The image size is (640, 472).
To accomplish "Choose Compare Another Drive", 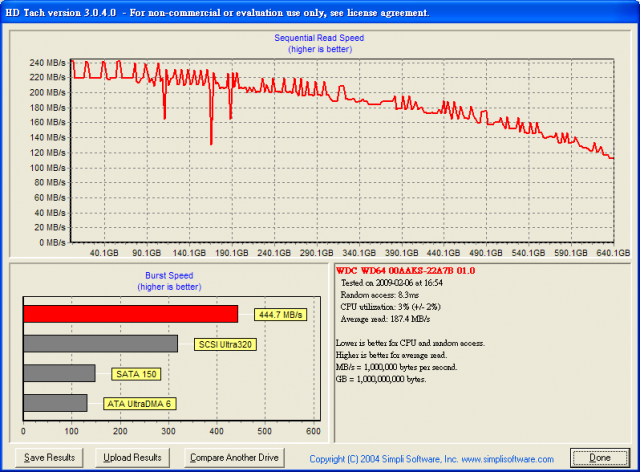I will coord(234,458).
